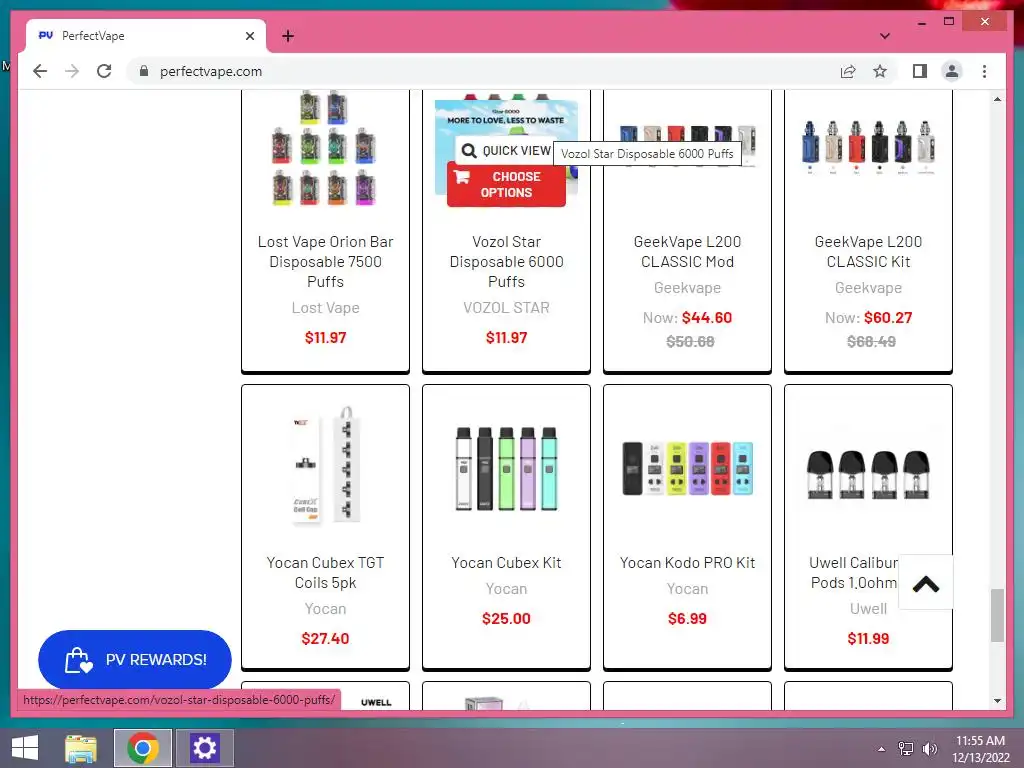
Task: Open Windows Start menu
Action: point(25,748)
